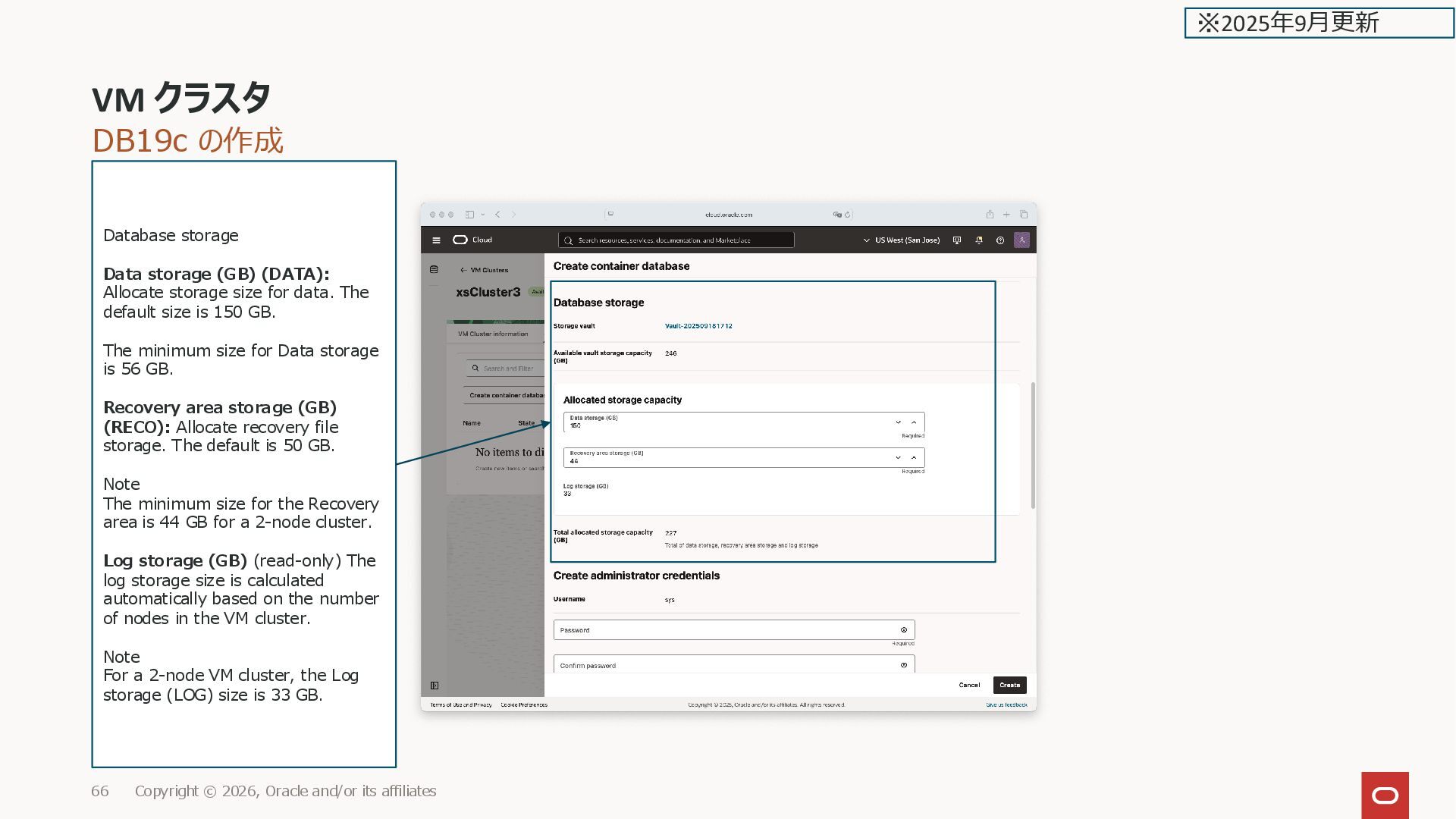The height and width of the screenshot is (819, 1456).
Task: Open the Oracle Cloud hamburger navigation menu
Action: (x=436, y=240)
